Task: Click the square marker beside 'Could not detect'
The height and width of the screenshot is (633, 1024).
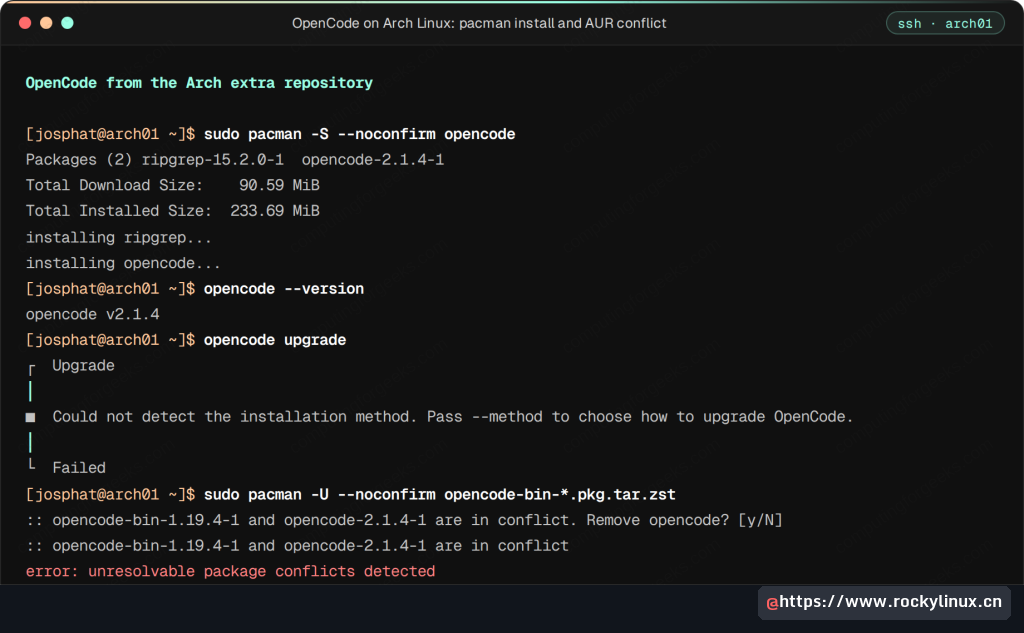Action: 30,417
